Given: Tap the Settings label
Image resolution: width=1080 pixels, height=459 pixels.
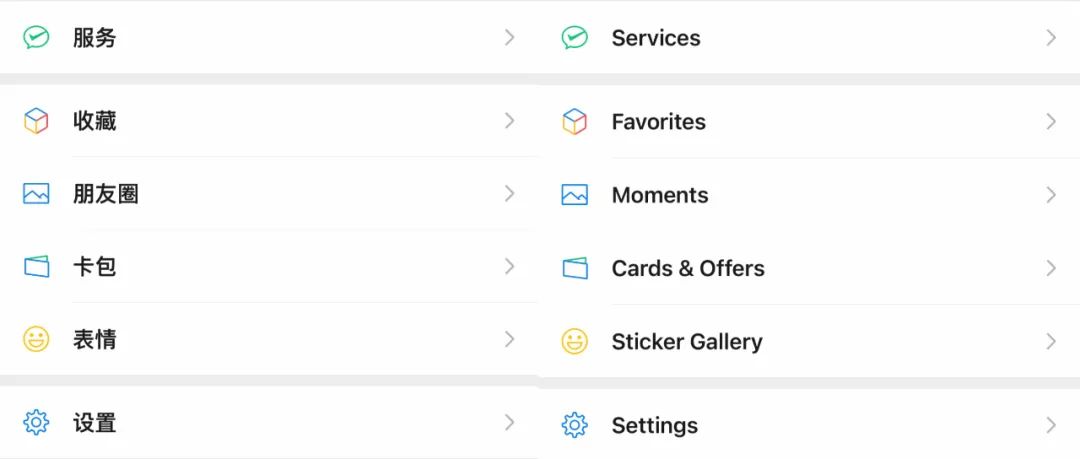Looking at the screenshot, I should [x=655, y=425].
